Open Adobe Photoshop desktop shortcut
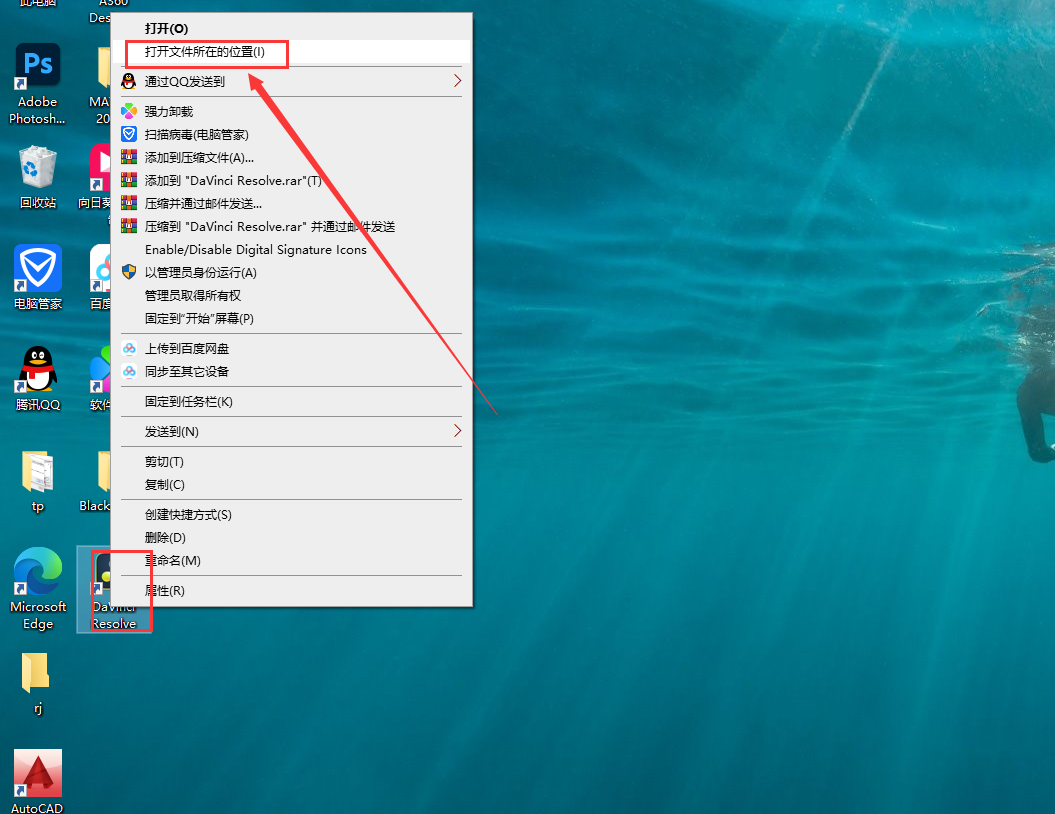The height and width of the screenshot is (814, 1055). pos(38,83)
